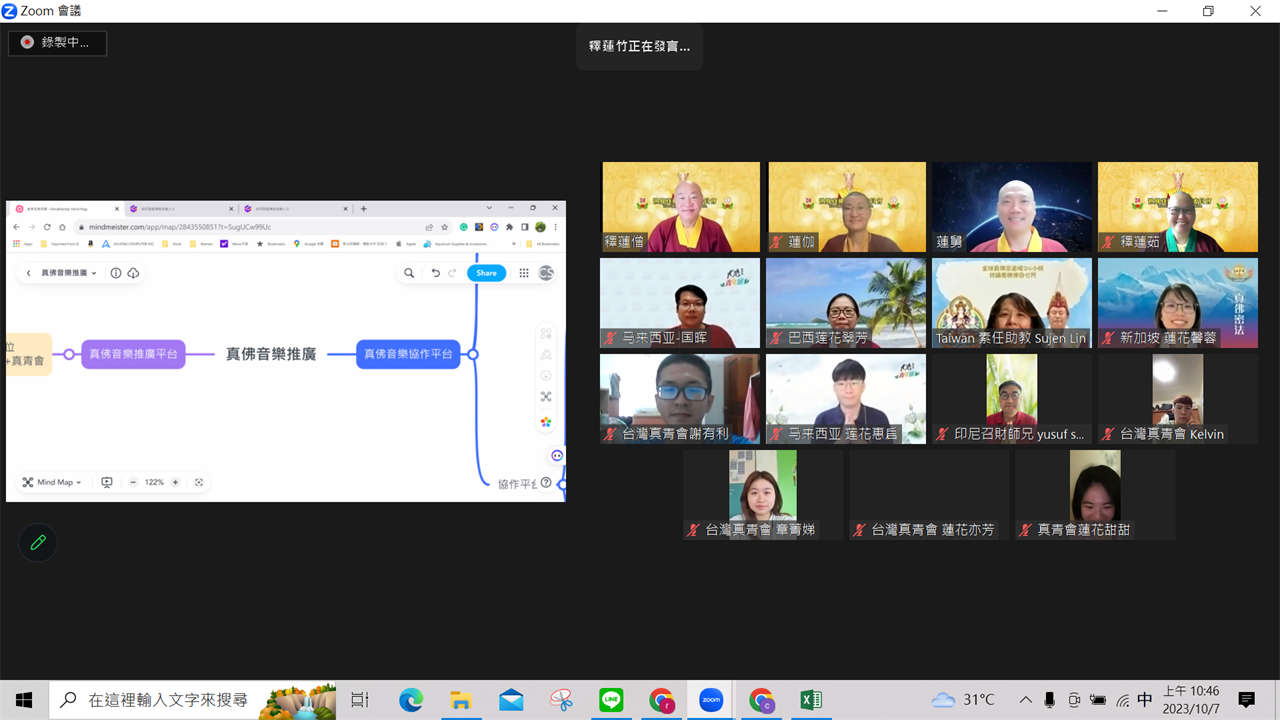Open the LINE app from taskbar

coord(611,700)
